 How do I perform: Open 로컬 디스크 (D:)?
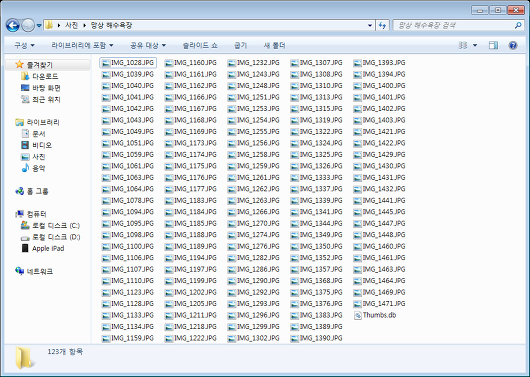coord(56,237)
